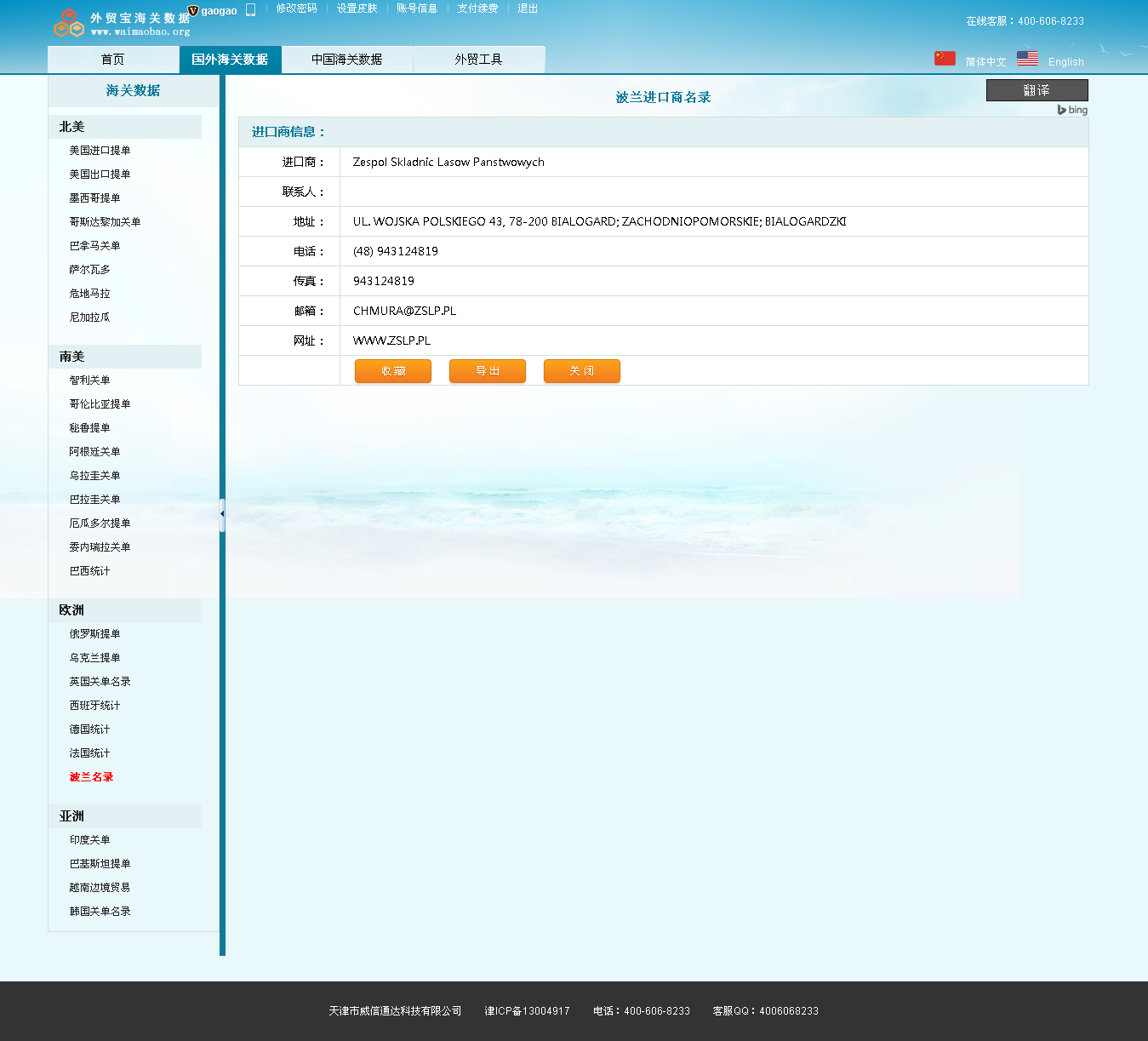Select 墨西哥提单 in the sidebar
The width and height of the screenshot is (1148, 1041).
[94, 198]
